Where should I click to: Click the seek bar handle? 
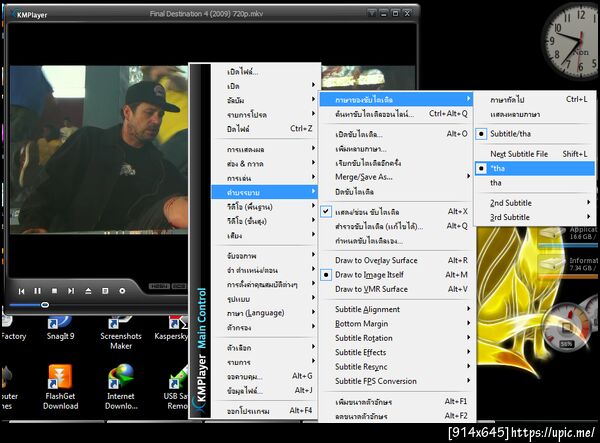(x=45, y=305)
